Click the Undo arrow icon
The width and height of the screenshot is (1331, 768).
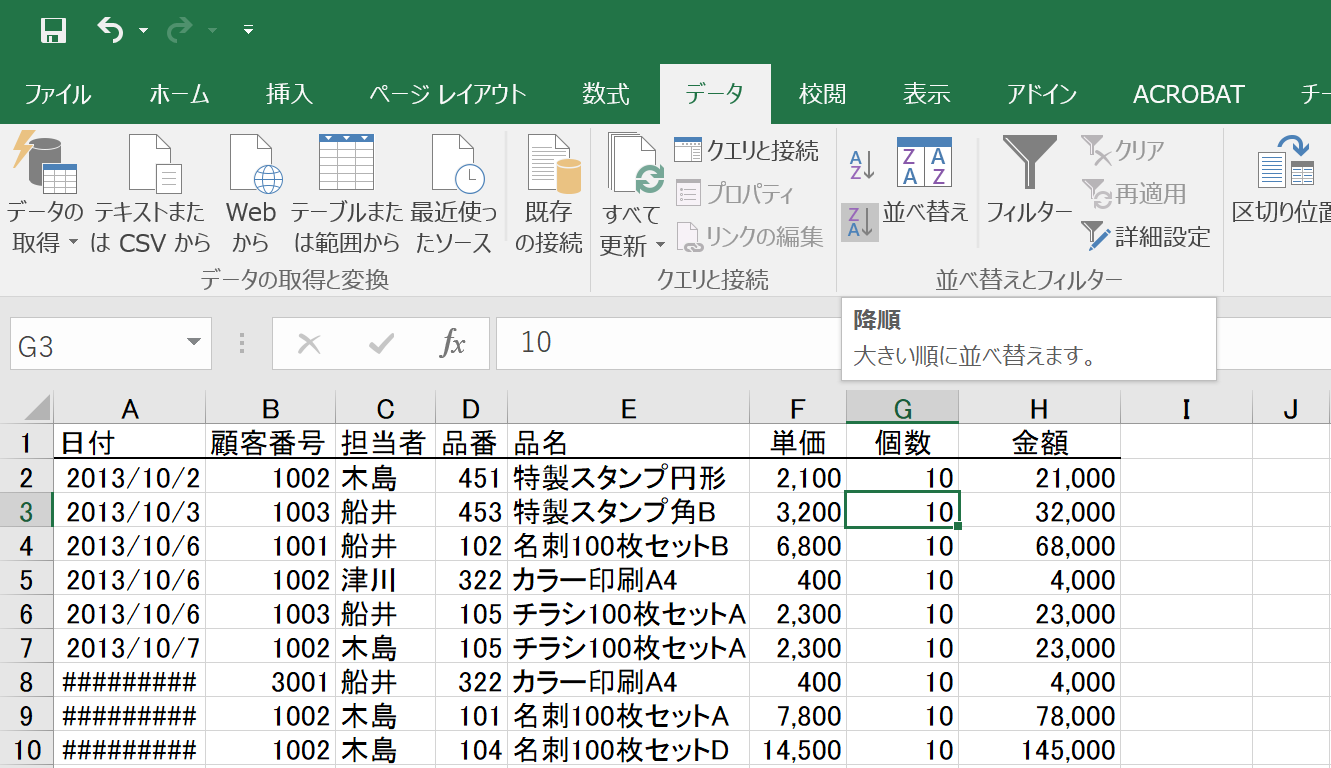pos(110,31)
